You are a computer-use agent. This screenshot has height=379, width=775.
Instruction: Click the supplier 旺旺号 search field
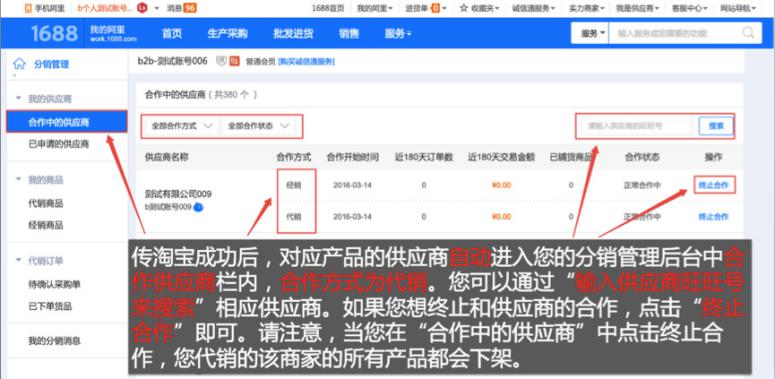tap(637, 126)
